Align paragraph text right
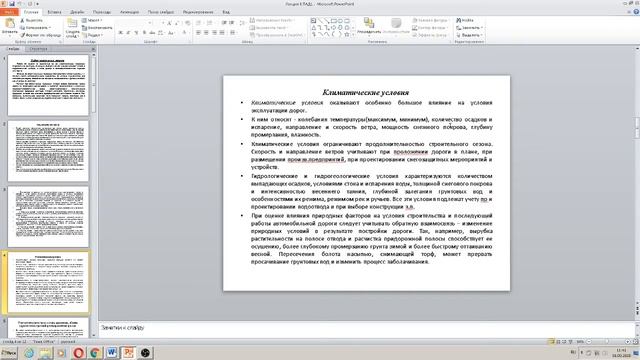 (x=214, y=32)
